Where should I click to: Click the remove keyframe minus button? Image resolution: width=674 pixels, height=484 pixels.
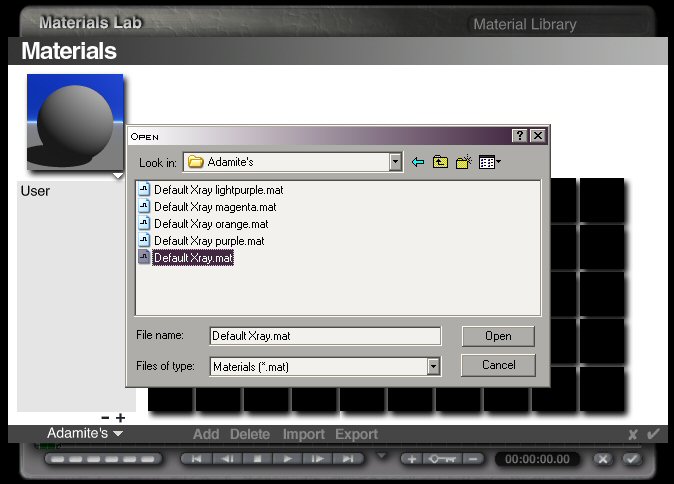[473, 459]
